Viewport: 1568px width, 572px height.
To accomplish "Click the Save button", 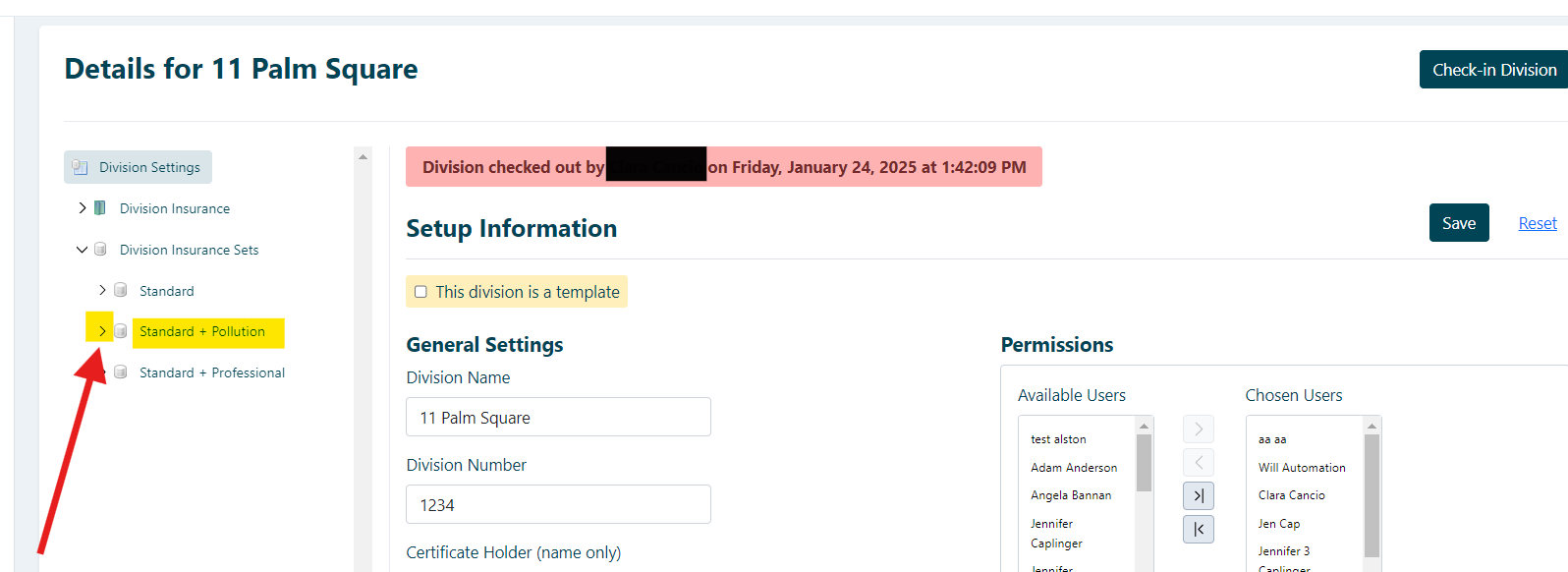I will (1459, 223).
